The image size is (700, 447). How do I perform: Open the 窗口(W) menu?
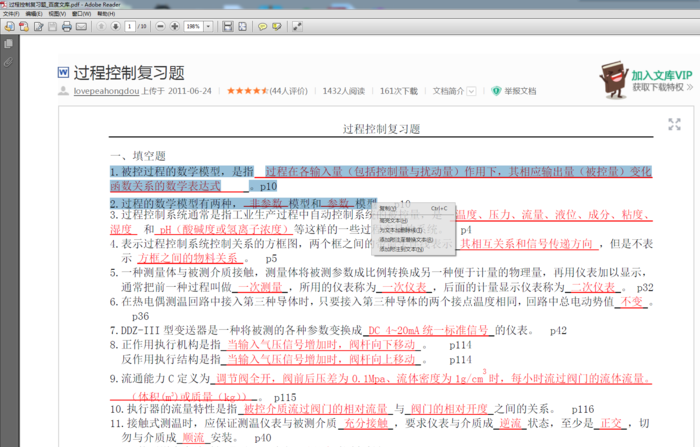pos(81,14)
